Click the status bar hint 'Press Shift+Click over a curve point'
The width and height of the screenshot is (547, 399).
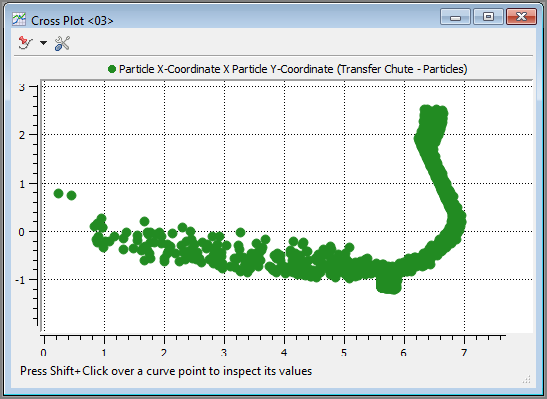pyautogui.click(x=166, y=371)
